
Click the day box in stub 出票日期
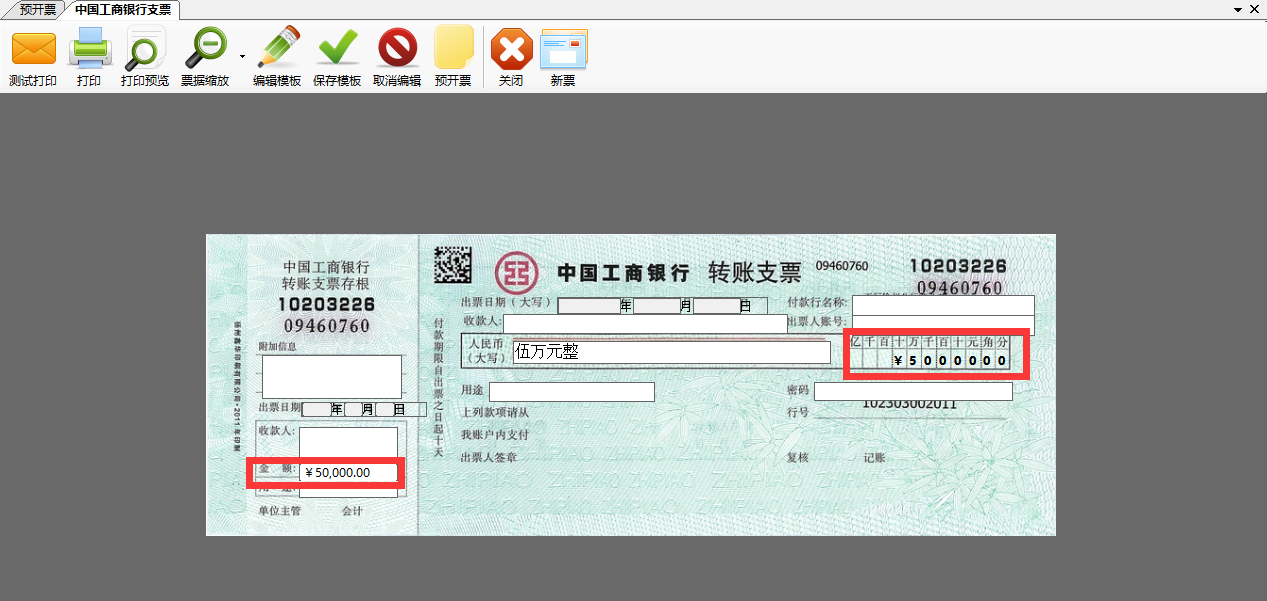(384, 409)
